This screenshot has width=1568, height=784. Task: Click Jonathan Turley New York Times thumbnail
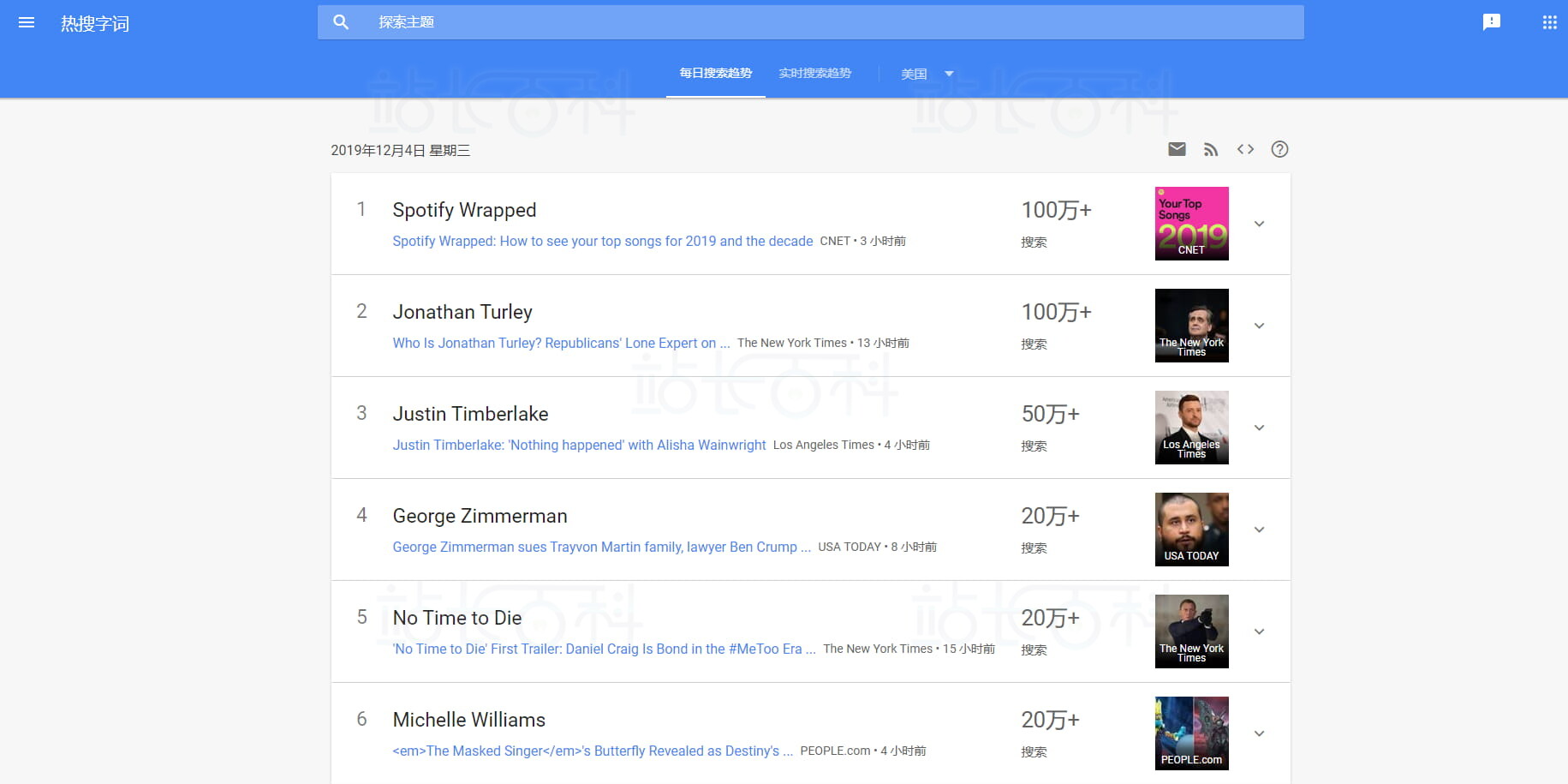pos(1191,326)
